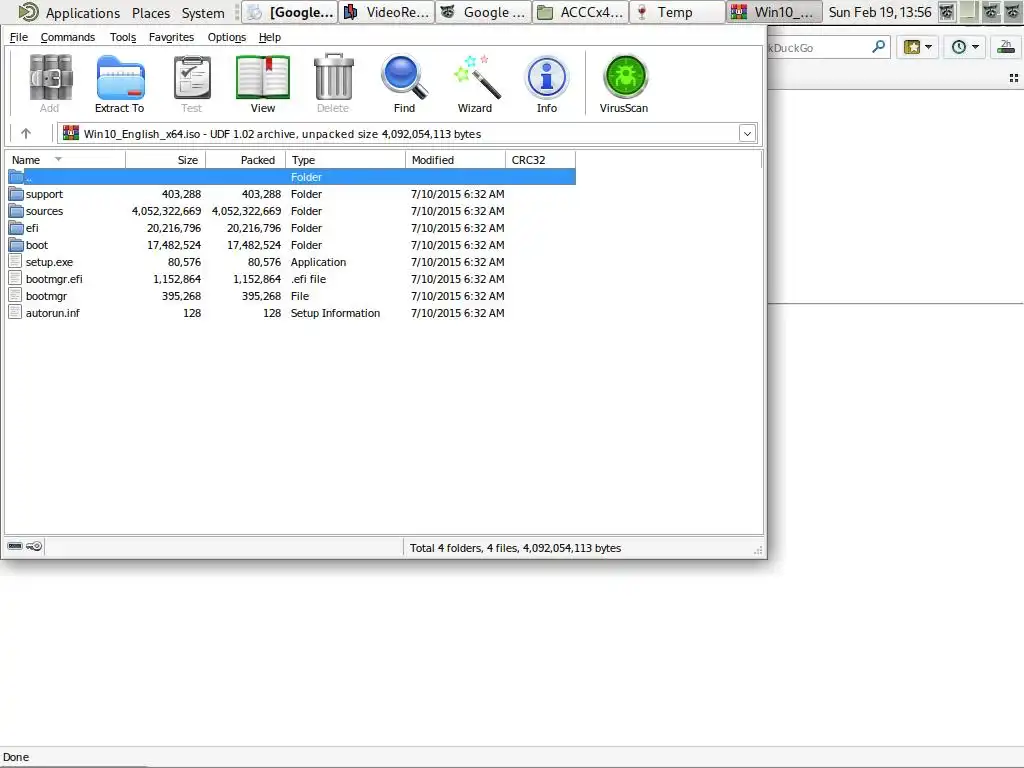Click the 'Application' type cell

(318, 262)
